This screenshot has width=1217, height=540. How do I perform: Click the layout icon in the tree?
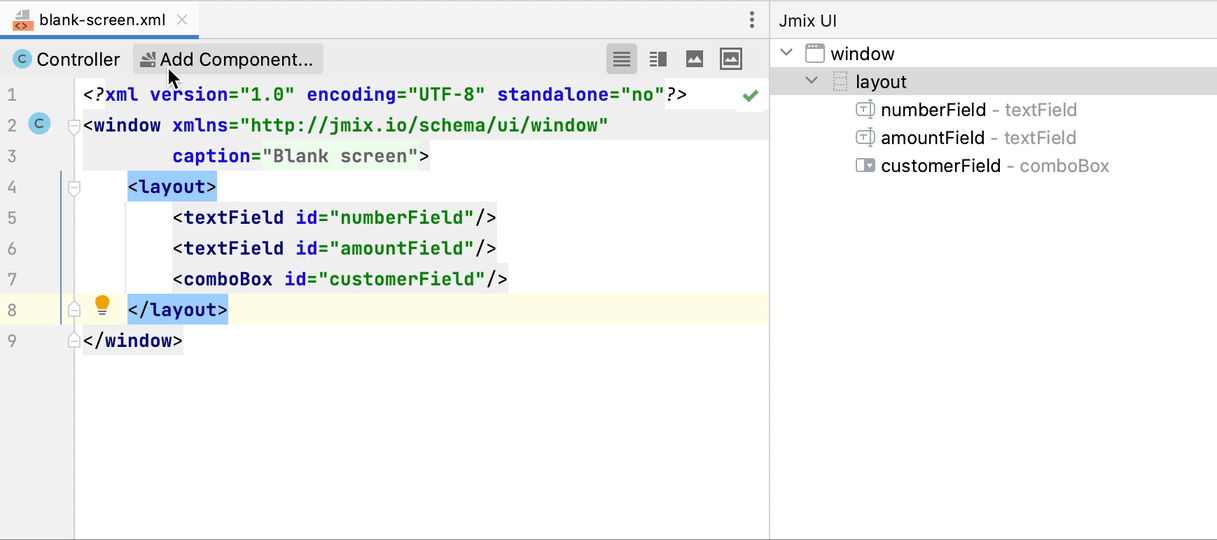(840, 81)
